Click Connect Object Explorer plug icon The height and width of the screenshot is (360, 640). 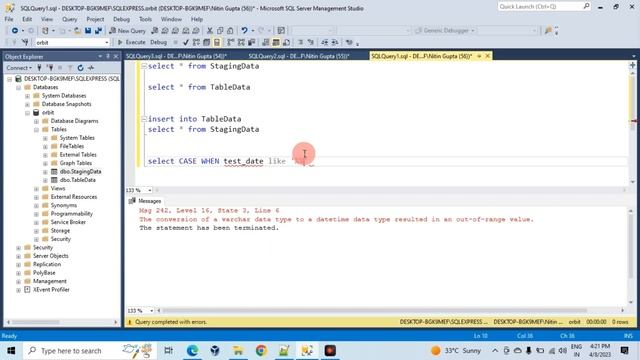pos(40,68)
